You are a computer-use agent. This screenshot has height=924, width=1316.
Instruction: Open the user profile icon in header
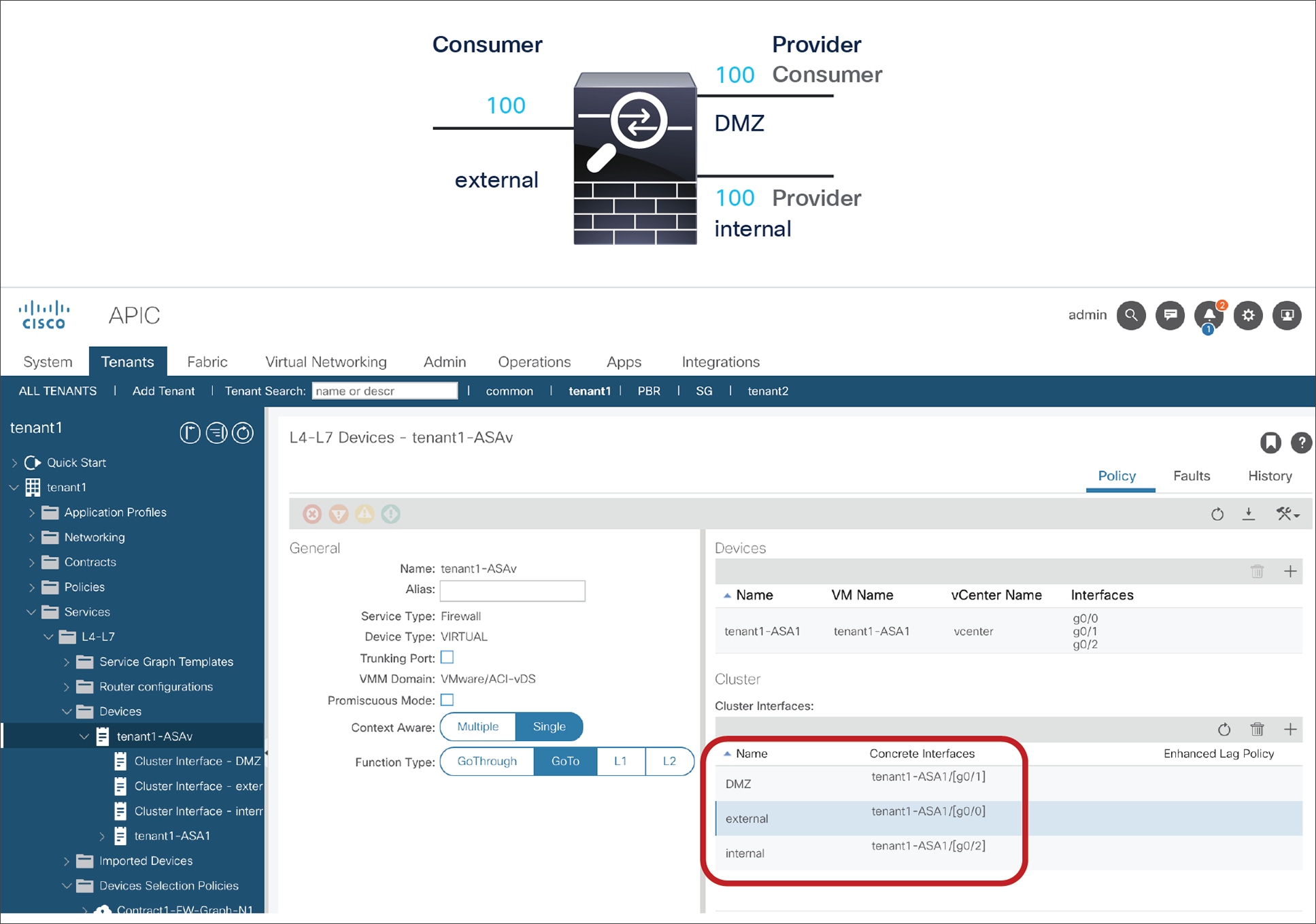point(1287,315)
